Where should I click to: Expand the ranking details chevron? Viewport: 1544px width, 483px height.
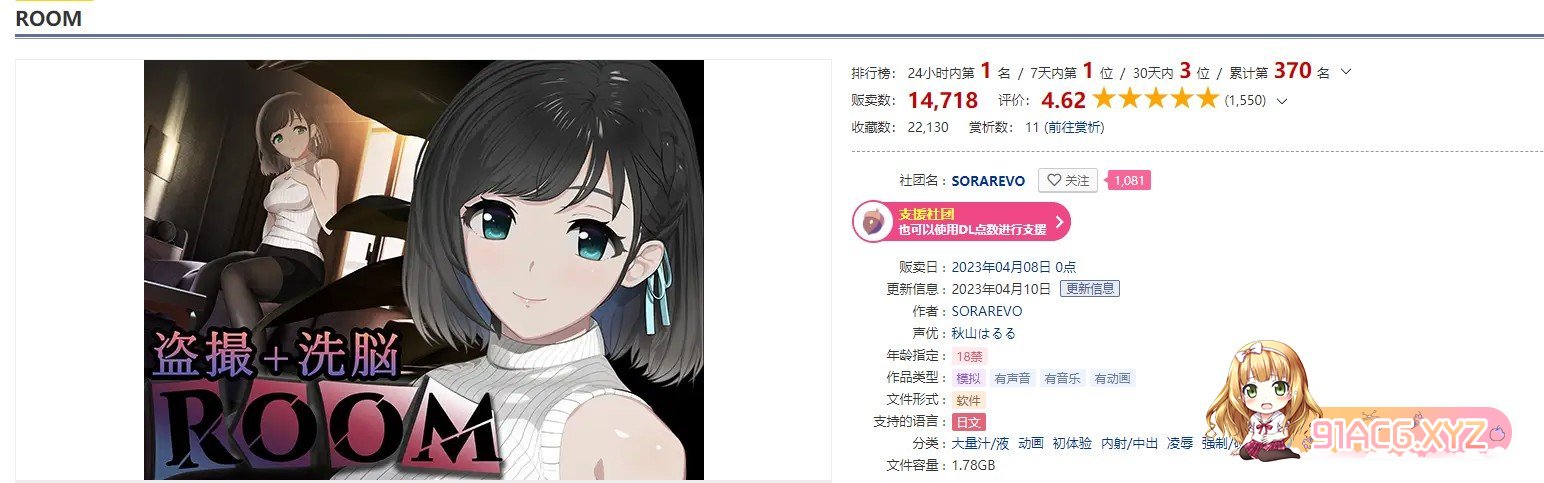point(1346,72)
